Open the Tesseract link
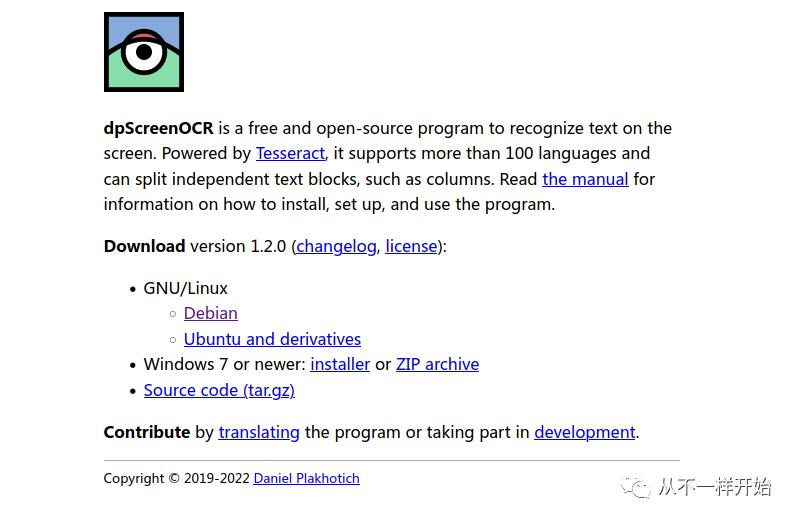The height and width of the screenshot is (521, 797). pos(290,154)
